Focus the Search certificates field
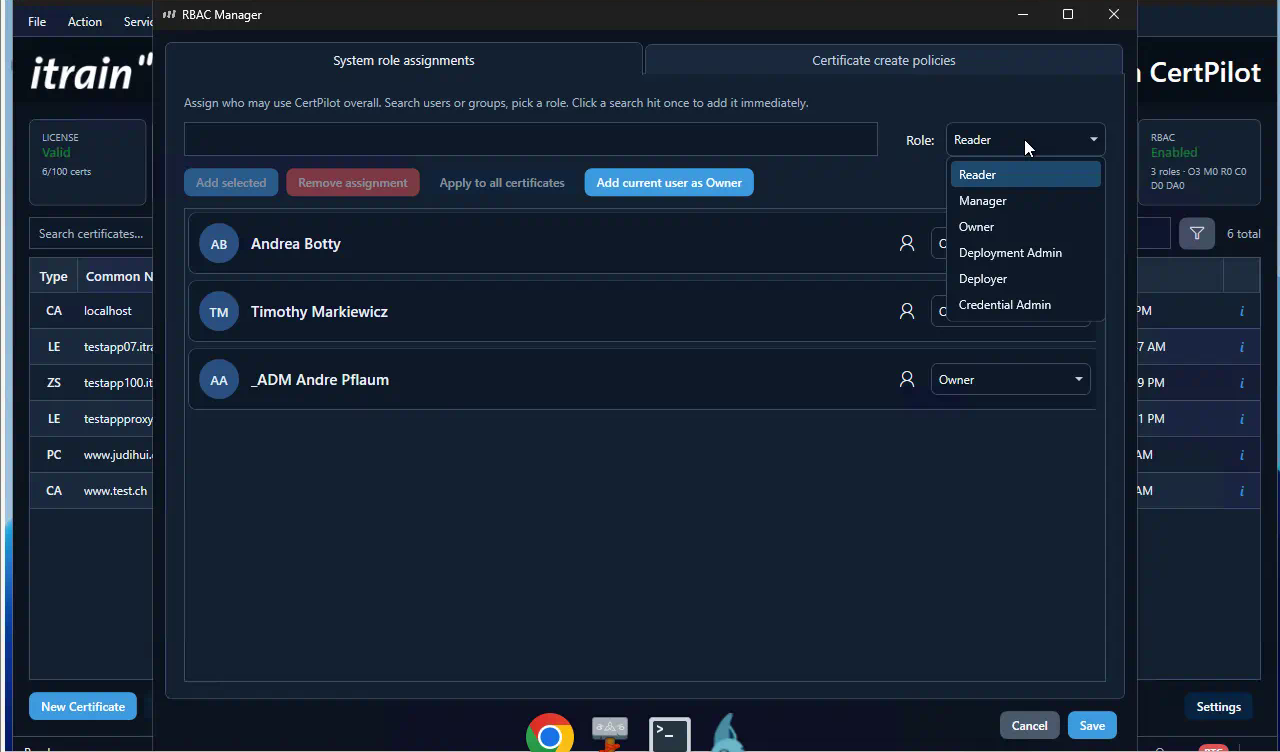Screen dimensions: 1280x752 tap(91, 233)
